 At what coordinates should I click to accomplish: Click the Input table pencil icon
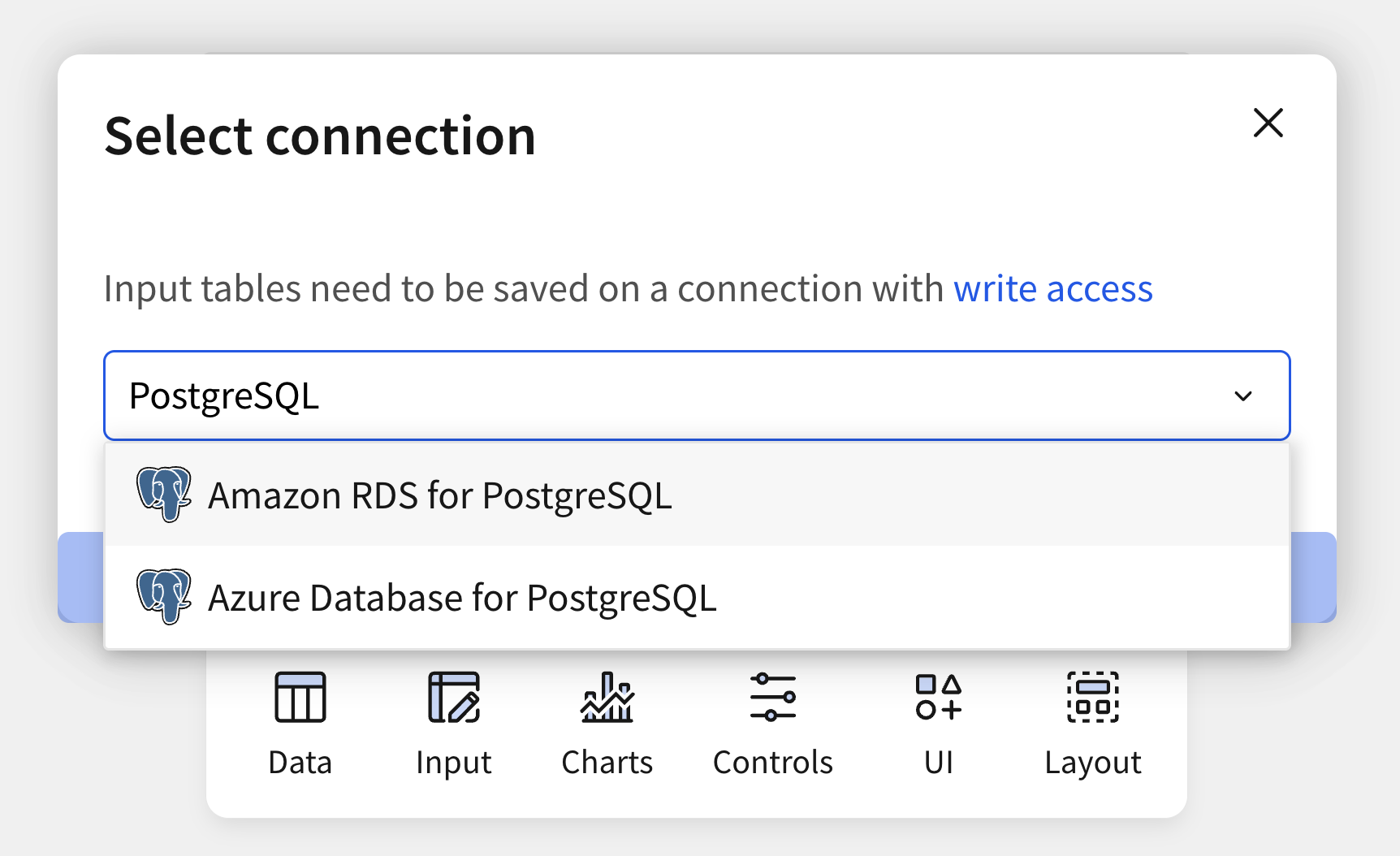pos(454,697)
